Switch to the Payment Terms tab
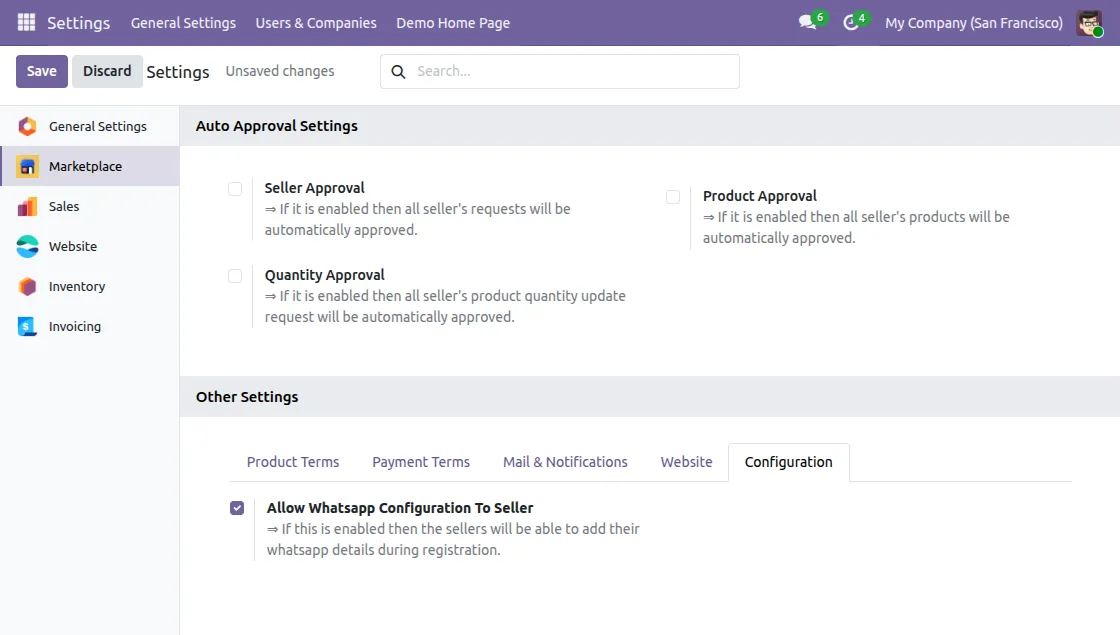This screenshot has height=635, width=1120. pyautogui.click(x=420, y=462)
